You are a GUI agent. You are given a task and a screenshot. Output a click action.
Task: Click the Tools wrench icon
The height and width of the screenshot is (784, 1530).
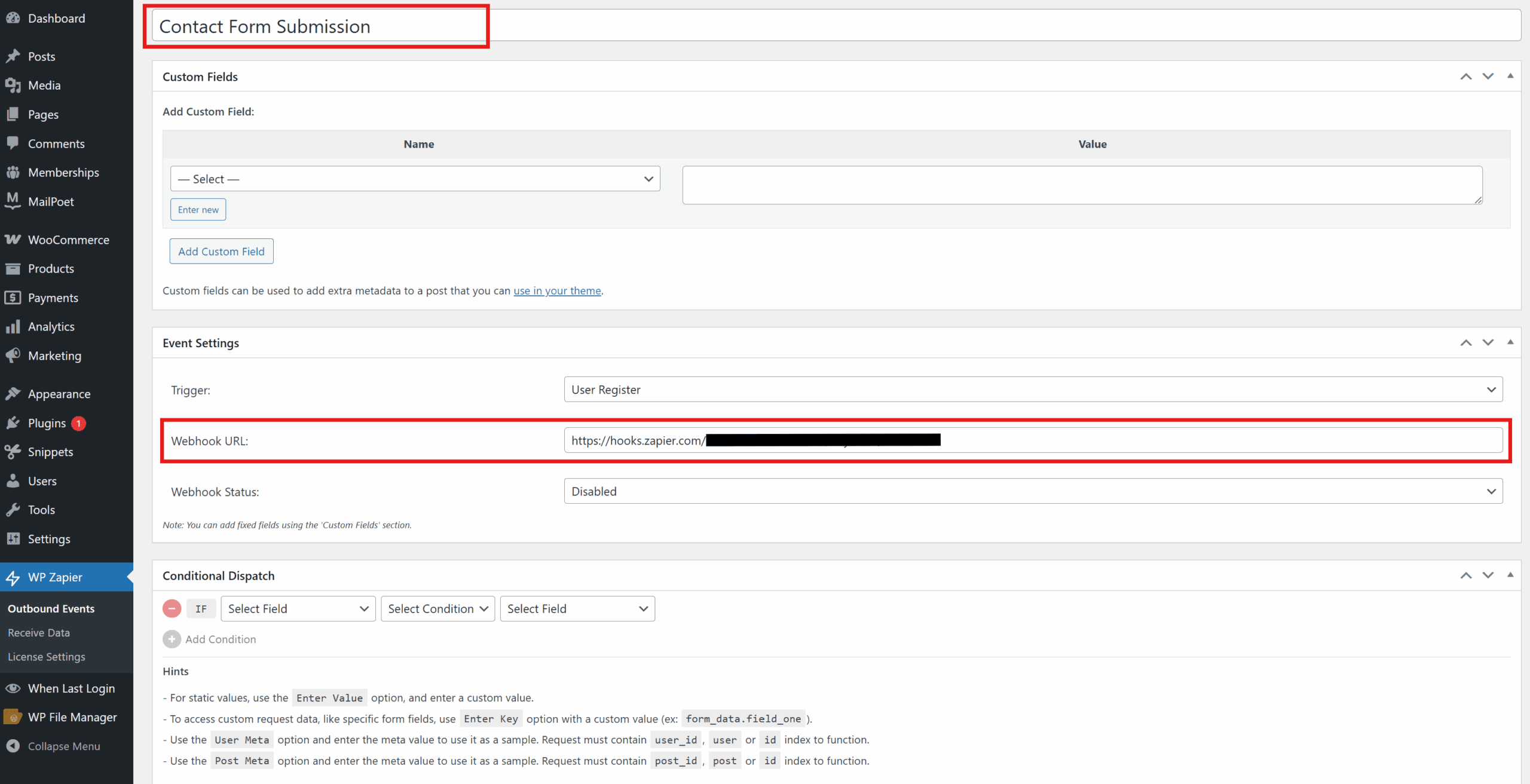(13, 510)
